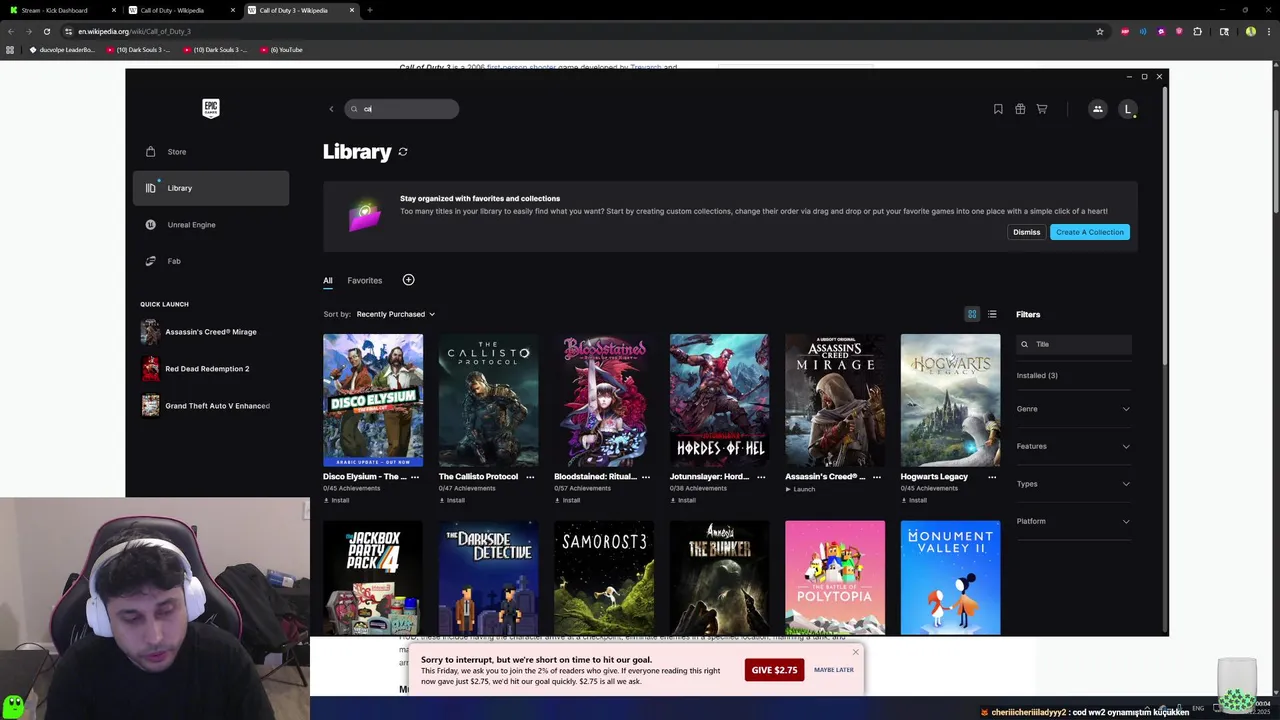Install Hogwarts Legacy

tap(914, 500)
